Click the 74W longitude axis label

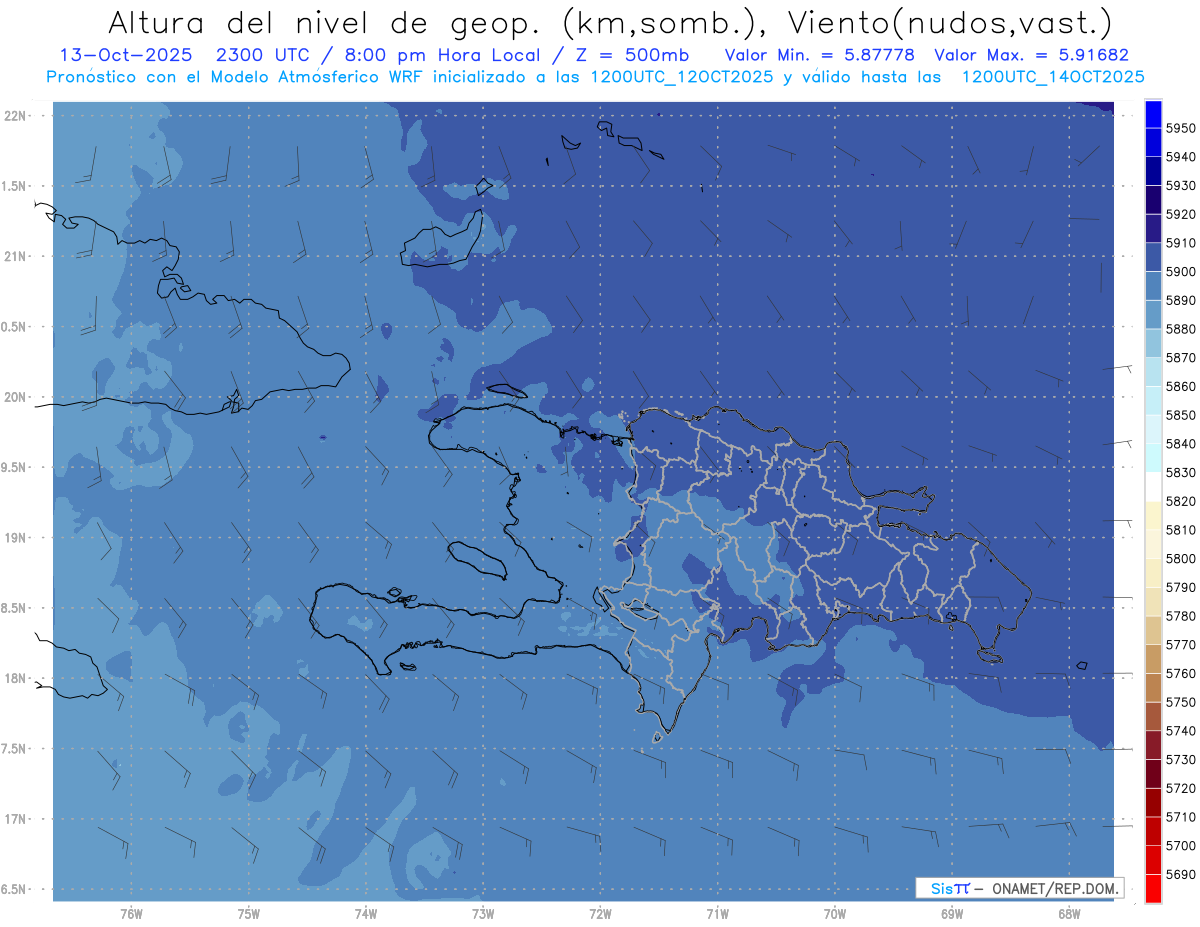point(366,913)
